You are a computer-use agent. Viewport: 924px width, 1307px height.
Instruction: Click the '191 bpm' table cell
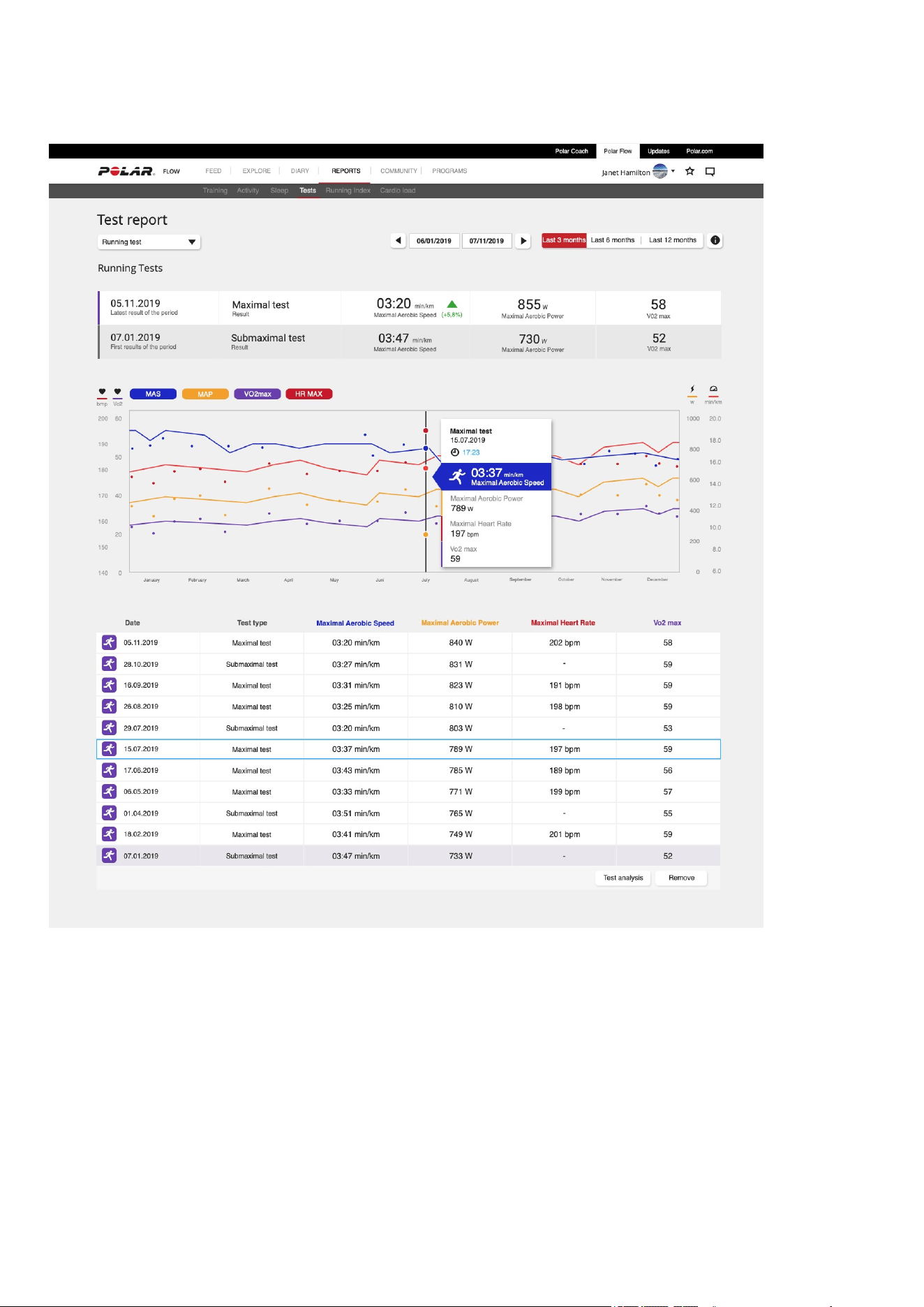565,685
